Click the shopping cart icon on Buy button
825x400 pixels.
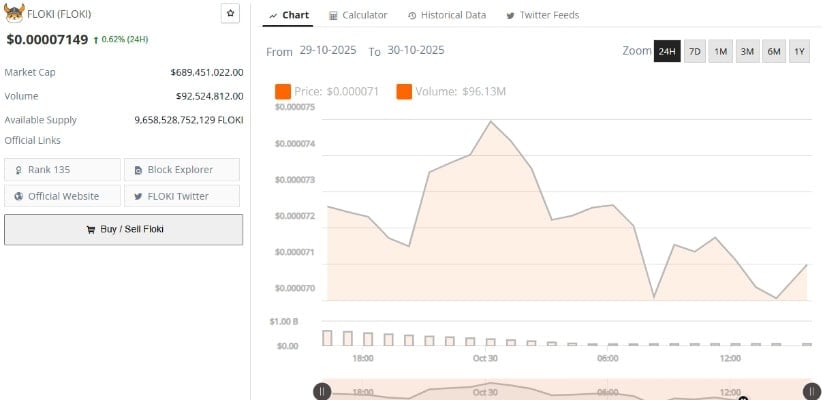point(91,229)
